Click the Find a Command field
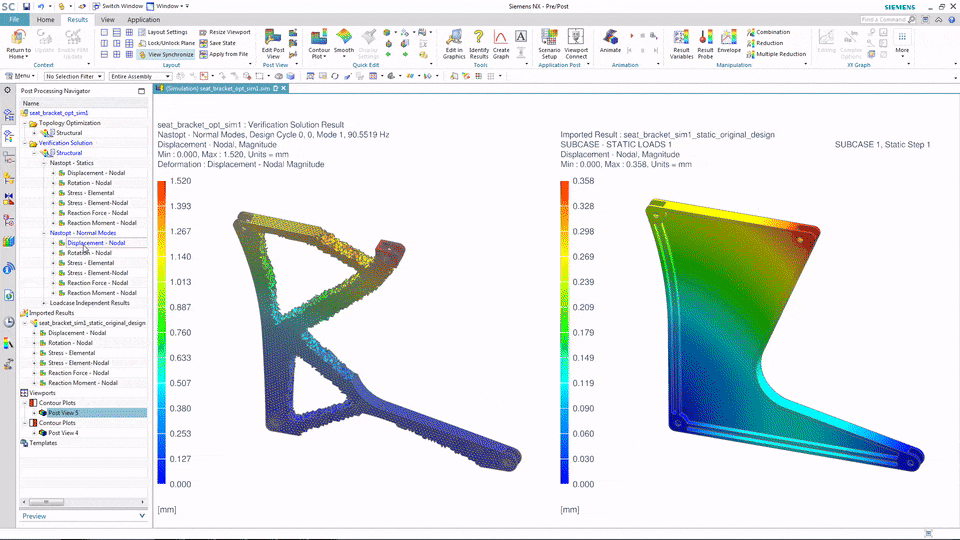Screen dimensions: 960x540 click(x=888, y=20)
